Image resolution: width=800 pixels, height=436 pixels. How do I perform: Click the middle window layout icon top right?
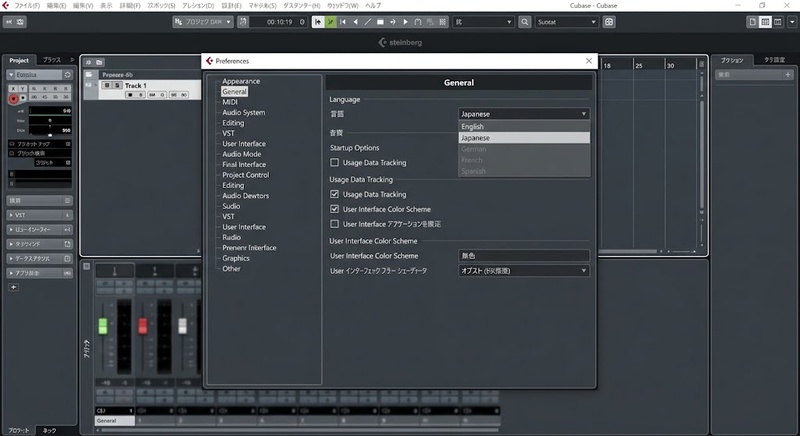click(x=765, y=22)
